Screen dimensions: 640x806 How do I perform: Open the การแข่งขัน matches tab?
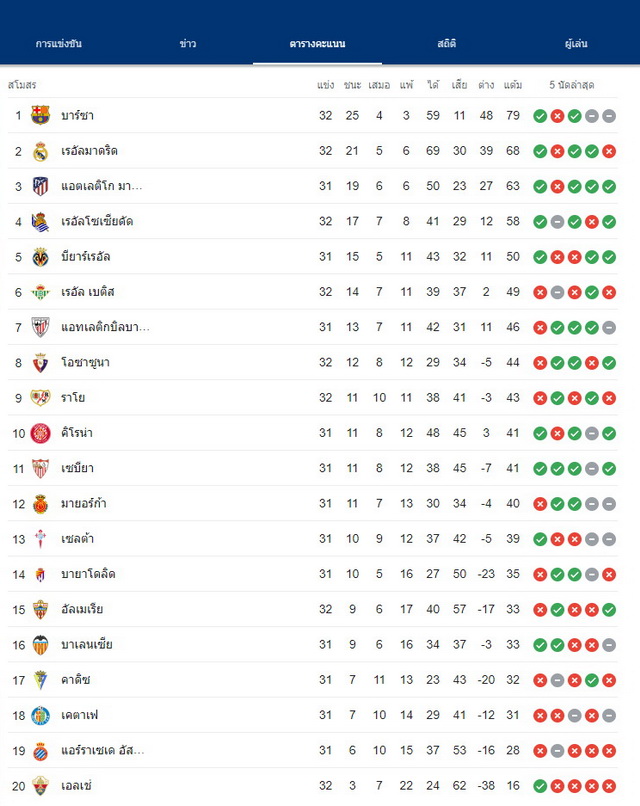59,44
